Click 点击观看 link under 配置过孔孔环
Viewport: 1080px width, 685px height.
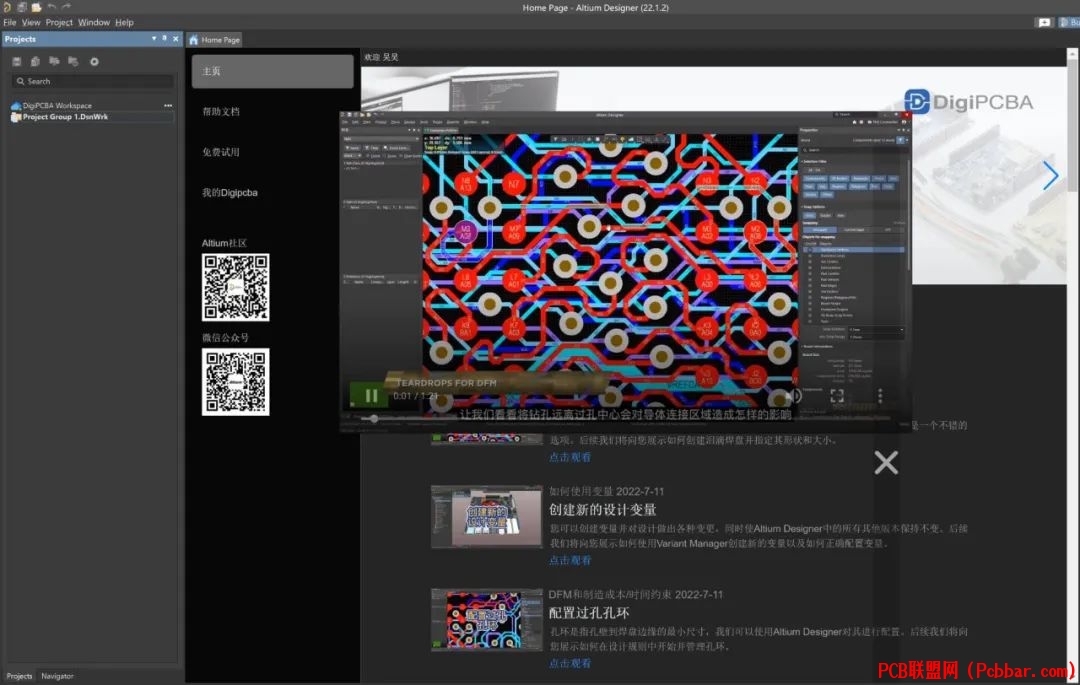tap(570, 663)
